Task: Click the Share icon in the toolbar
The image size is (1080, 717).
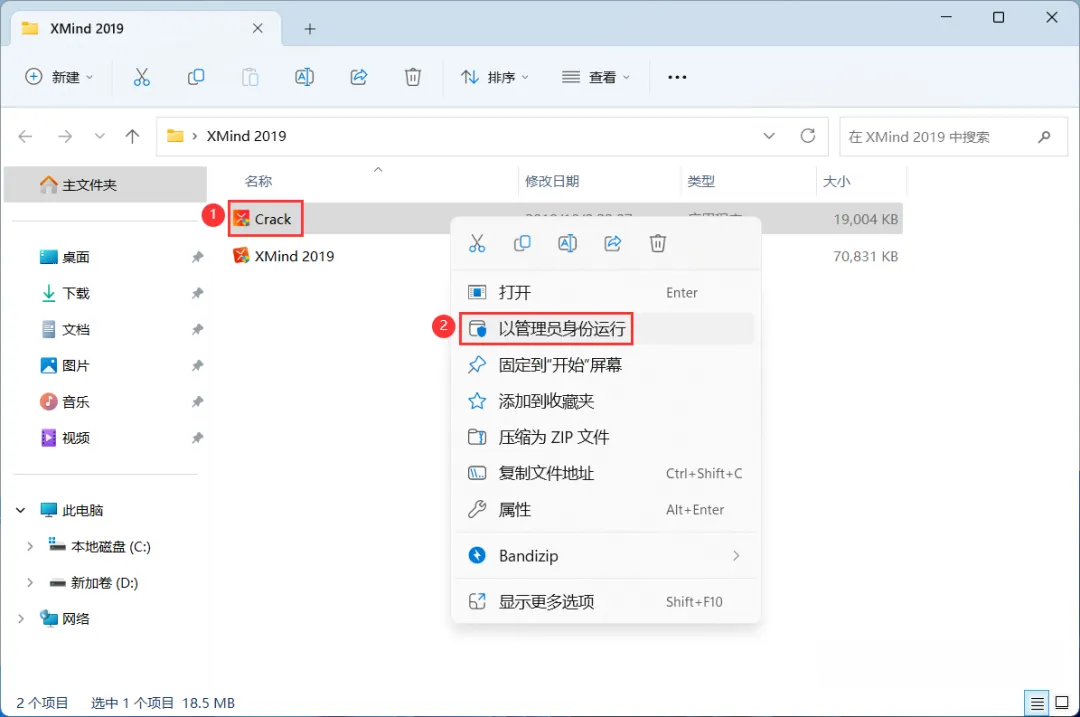Action: [x=359, y=77]
